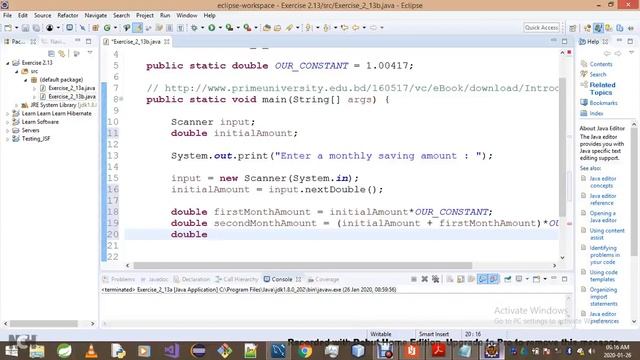Click the External Tools toolbar icon
Image resolution: width=640 pixels, height=360 pixels.
(x=247, y=28)
